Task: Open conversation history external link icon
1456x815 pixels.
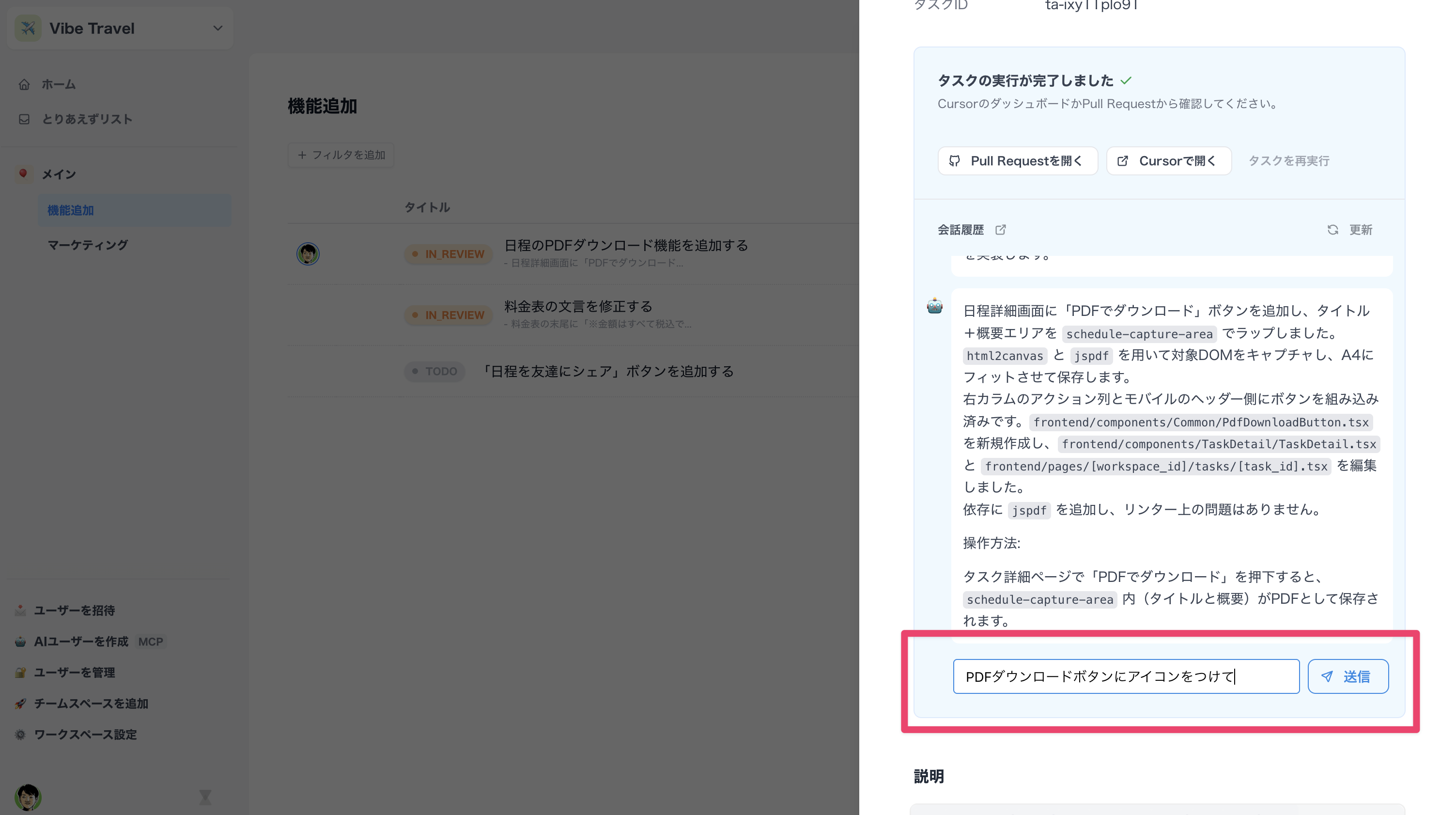Action: pyautogui.click(x=1000, y=230)
